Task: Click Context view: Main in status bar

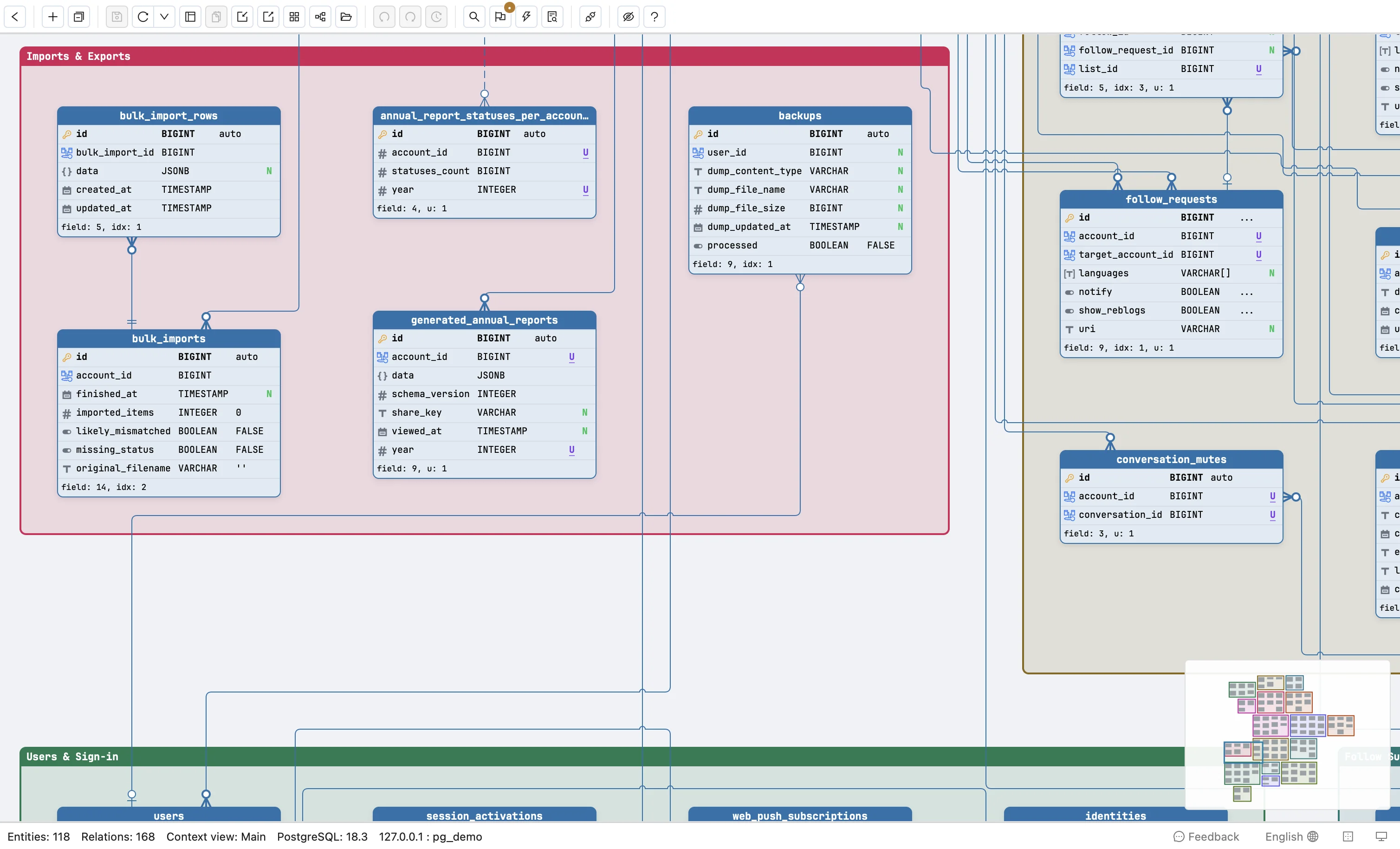Action: click(216, 836)
